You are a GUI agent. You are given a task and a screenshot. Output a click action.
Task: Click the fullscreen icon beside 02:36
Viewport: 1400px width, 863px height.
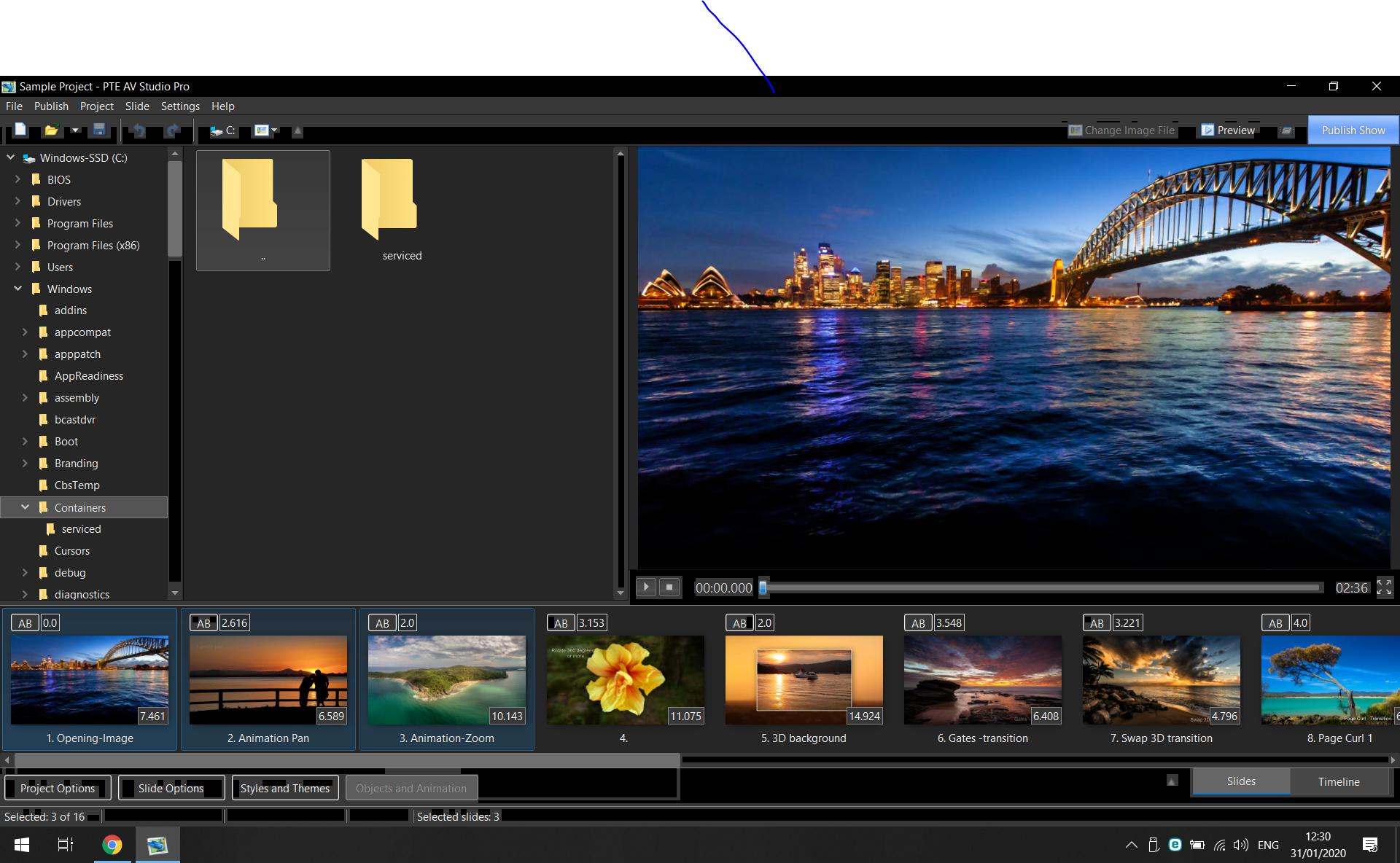(1384, 587)
